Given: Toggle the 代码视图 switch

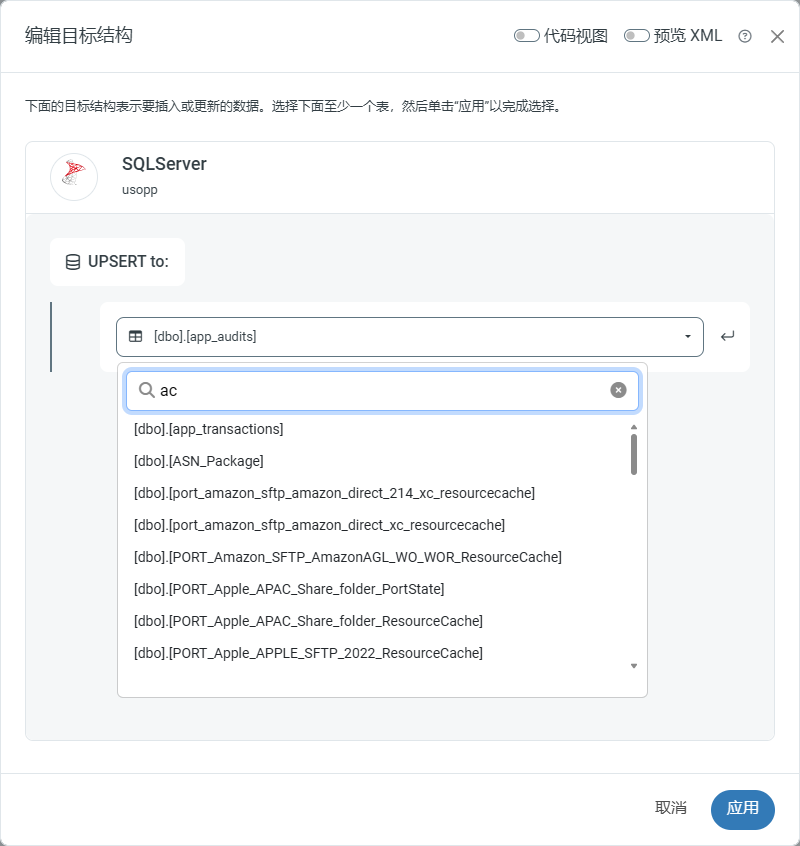Looking at the screenshot, I should tap(527, 36).
